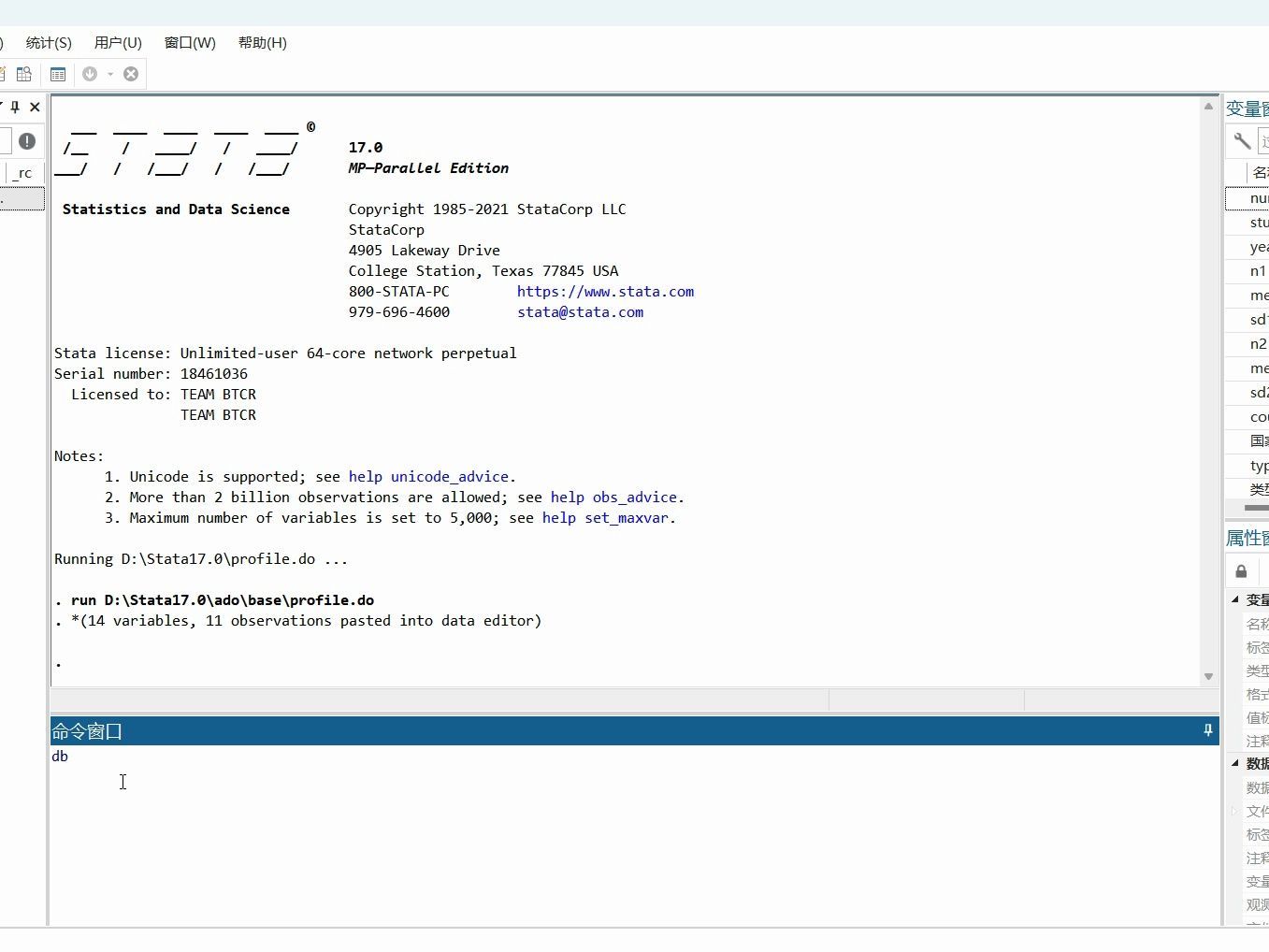Toggle the properties window lock icon
1269x952 pixels.
tap(1241, 571)
